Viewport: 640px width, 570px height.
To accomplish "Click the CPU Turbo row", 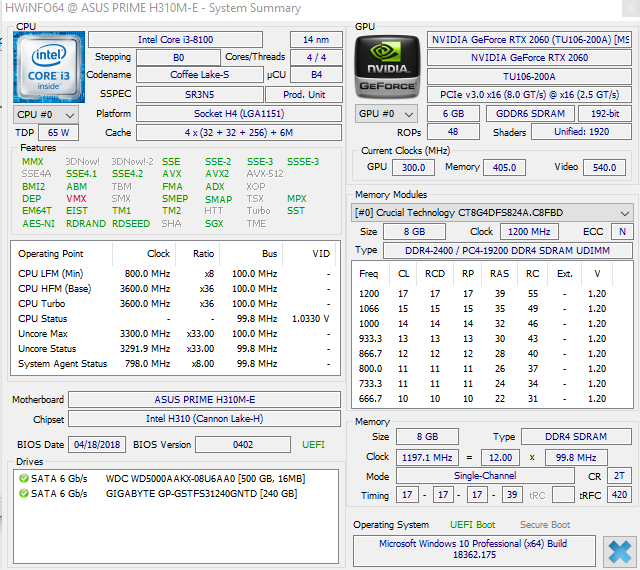I will tap(175, 304).
